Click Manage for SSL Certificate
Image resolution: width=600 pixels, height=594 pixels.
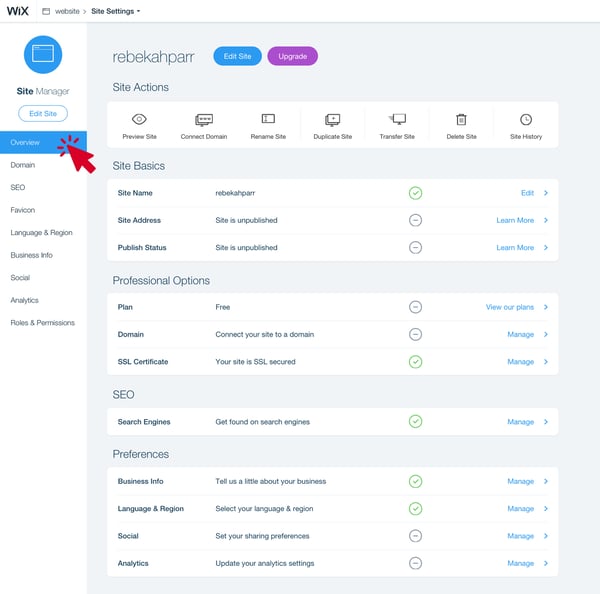click(x=520, y=362)
